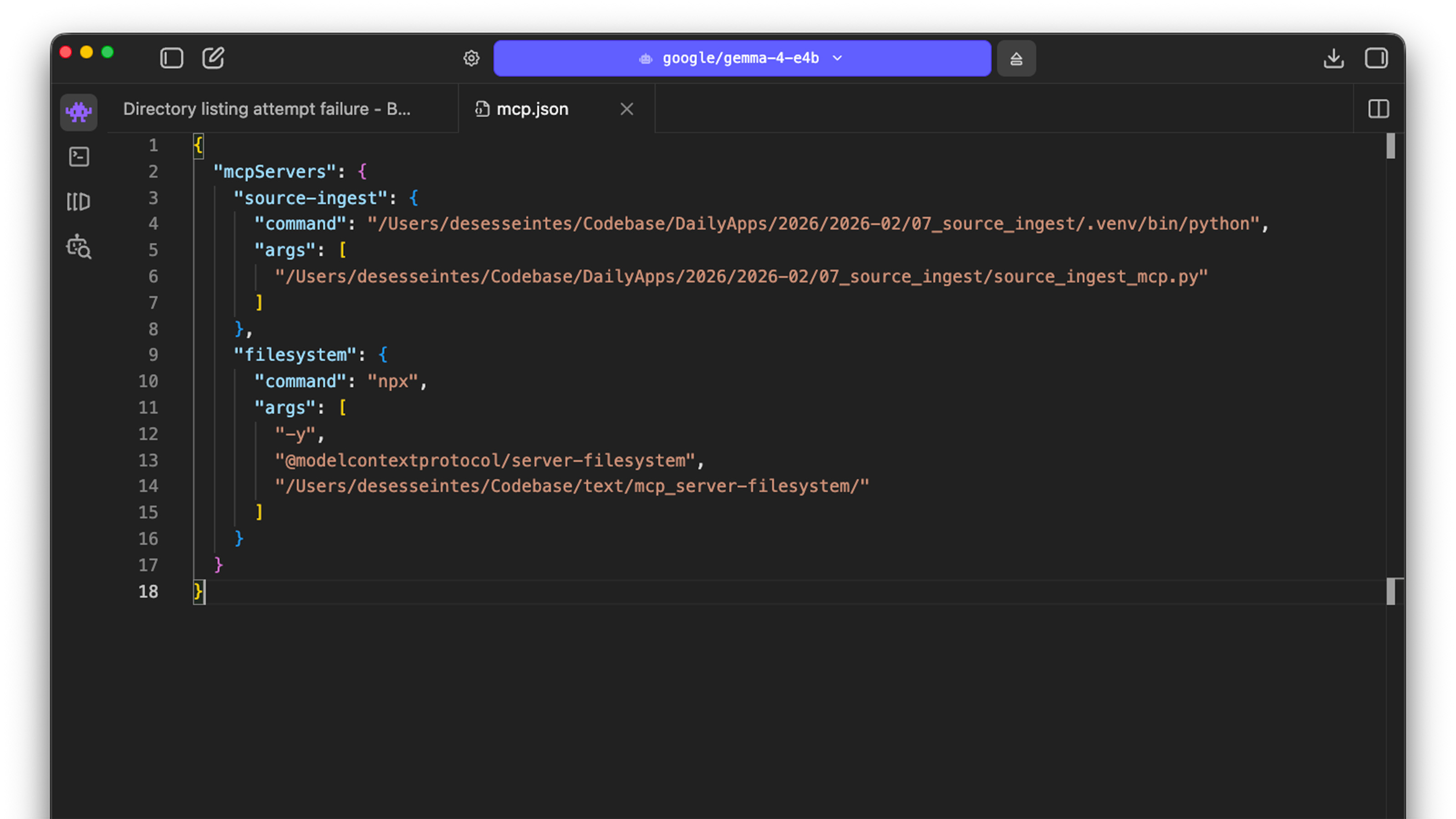Open the google/gemma-4-e4b model selector
This screenshot has width=1456, height=819.
point(742,58)
